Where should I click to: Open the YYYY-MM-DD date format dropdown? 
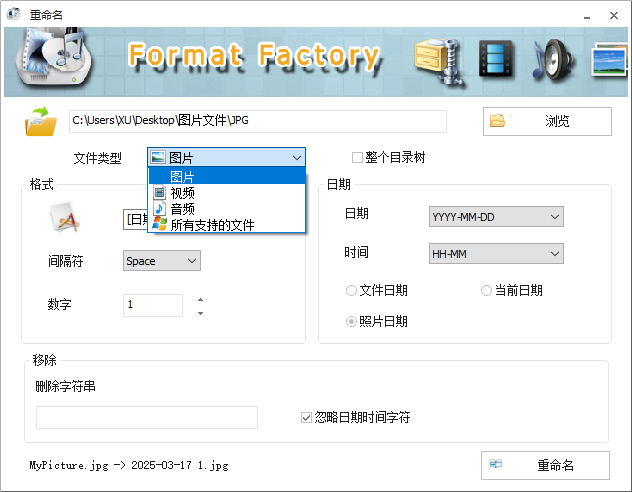click(496, 217)
